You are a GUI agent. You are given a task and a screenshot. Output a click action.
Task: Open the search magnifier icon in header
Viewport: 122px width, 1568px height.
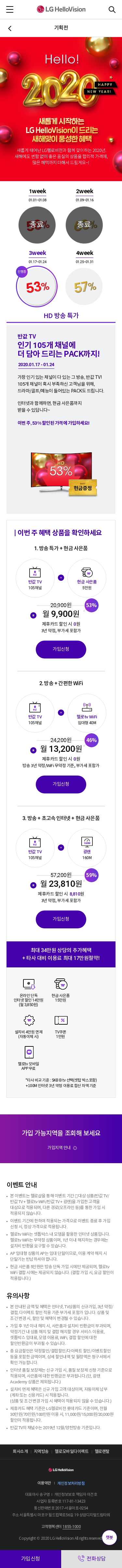112,9
